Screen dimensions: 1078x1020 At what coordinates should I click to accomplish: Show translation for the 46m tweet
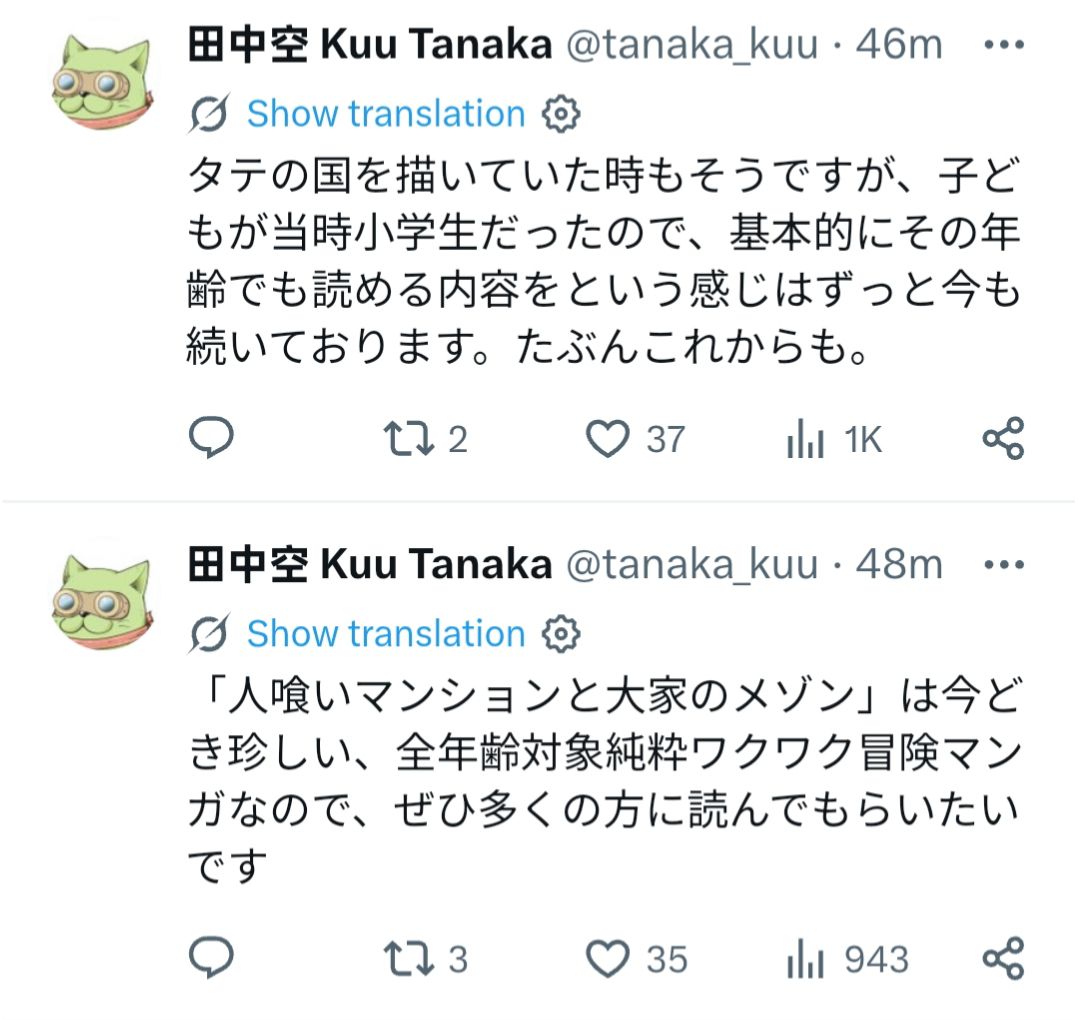[386, 113]
